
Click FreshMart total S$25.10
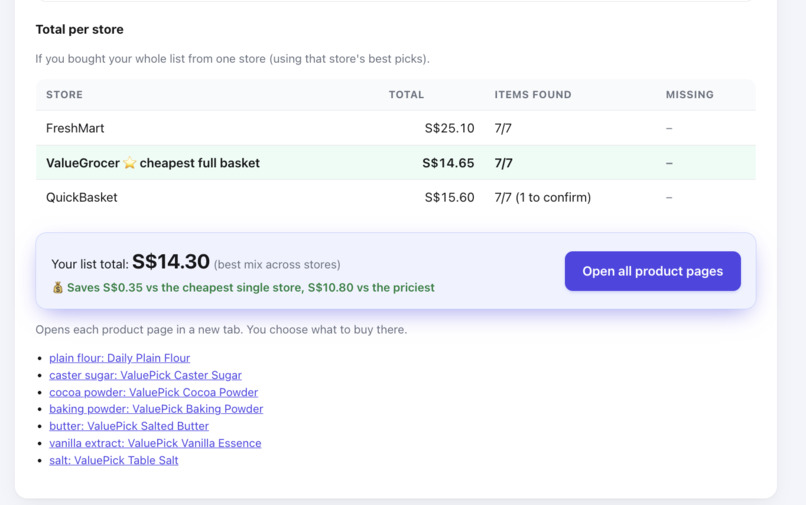[449, 128]
